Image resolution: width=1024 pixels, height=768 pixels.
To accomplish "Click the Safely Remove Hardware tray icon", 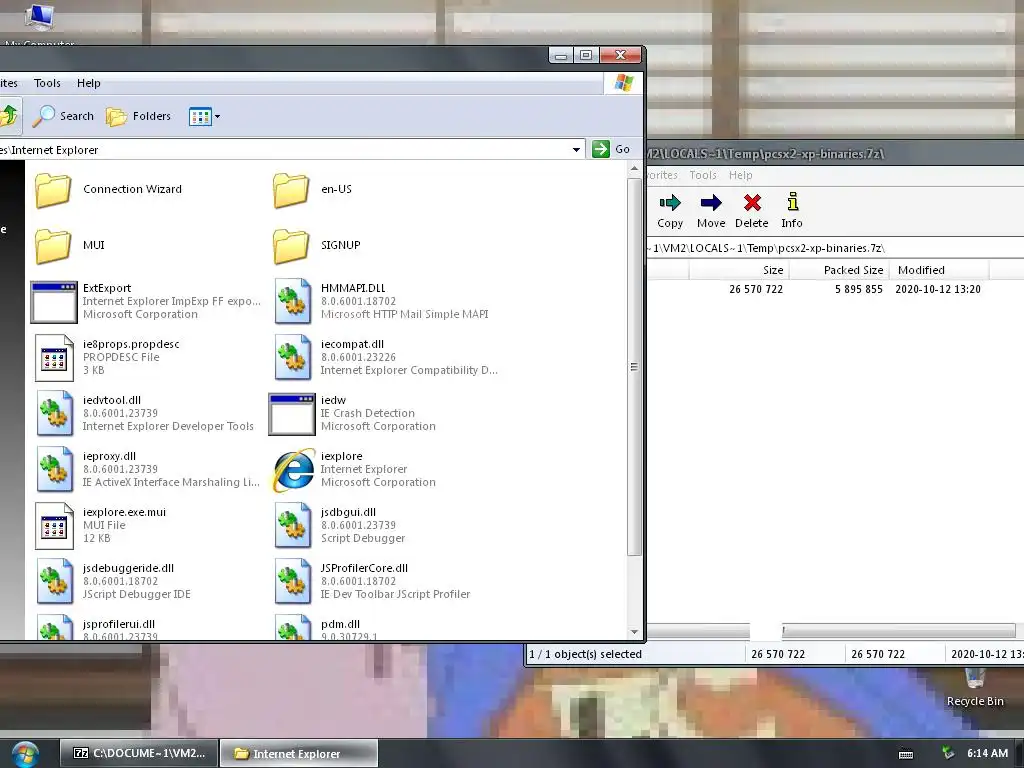I will (948, 753).
